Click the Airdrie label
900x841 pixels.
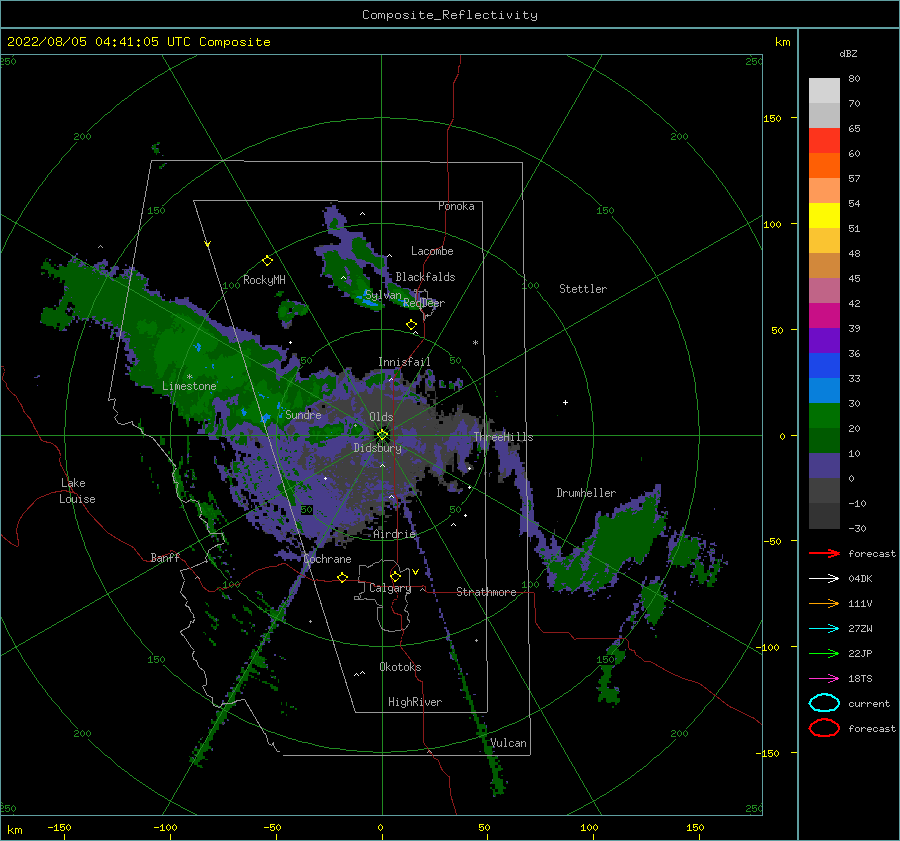[x=394, y=534]
